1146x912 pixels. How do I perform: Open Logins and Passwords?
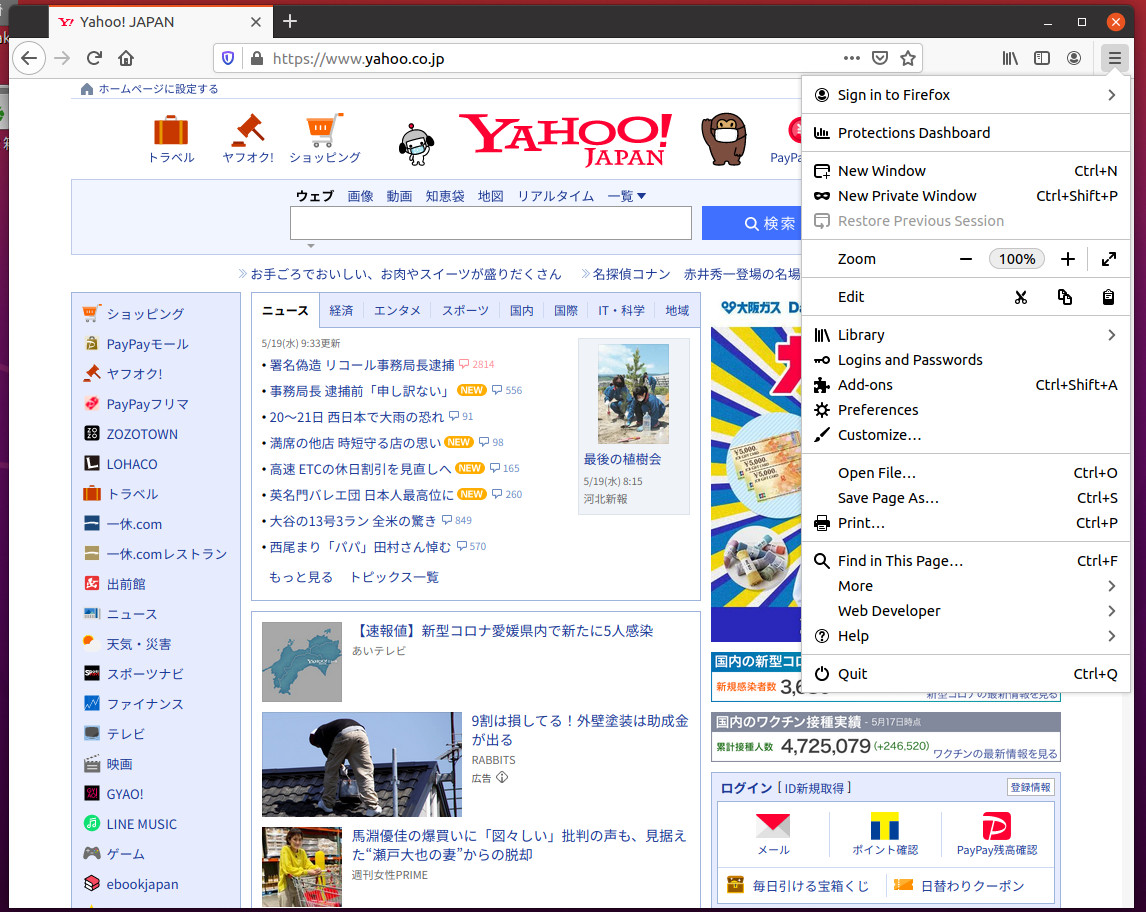click(966, 360)
